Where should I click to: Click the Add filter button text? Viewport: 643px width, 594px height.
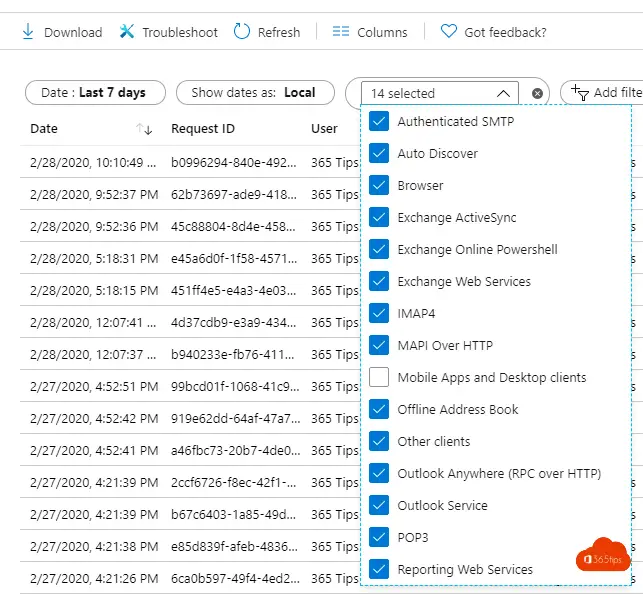tap(618, 93)
